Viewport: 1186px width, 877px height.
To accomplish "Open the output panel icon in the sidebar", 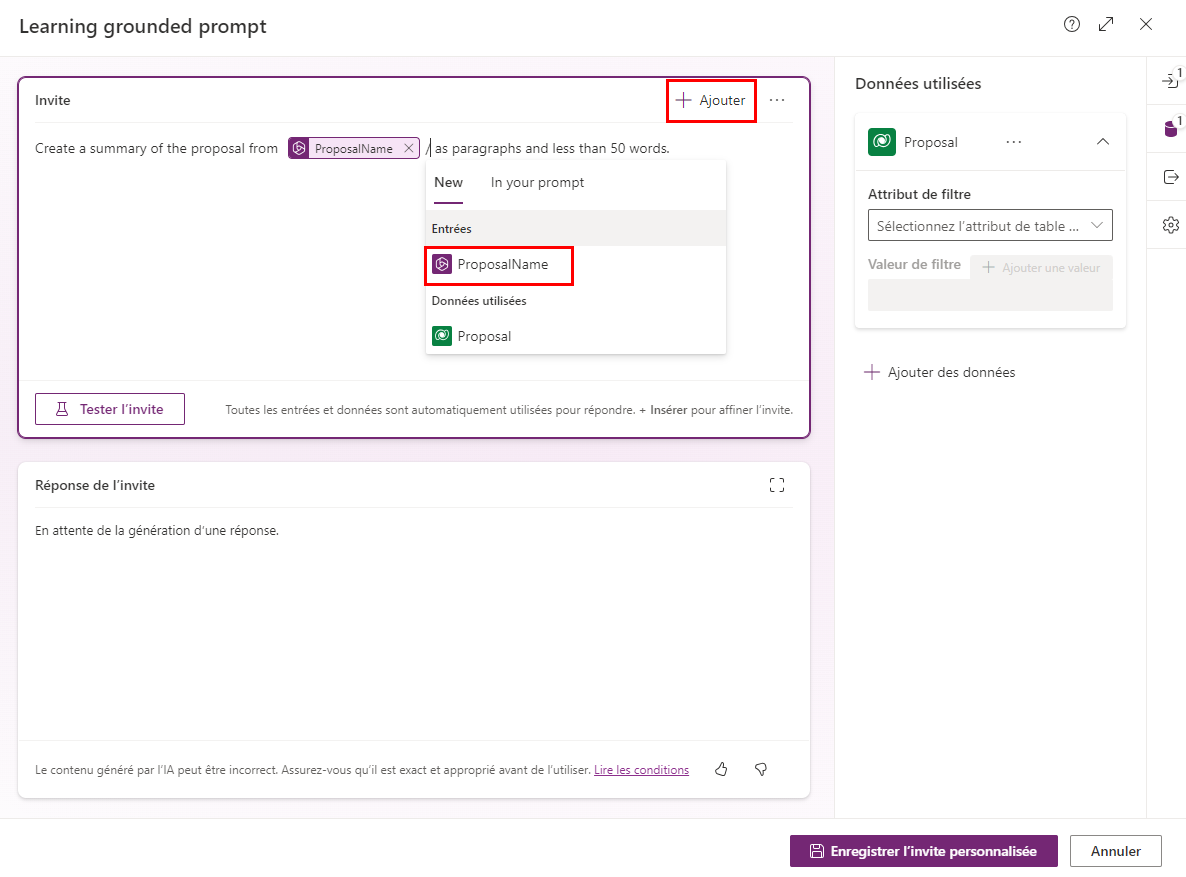I will point(1168,175).
